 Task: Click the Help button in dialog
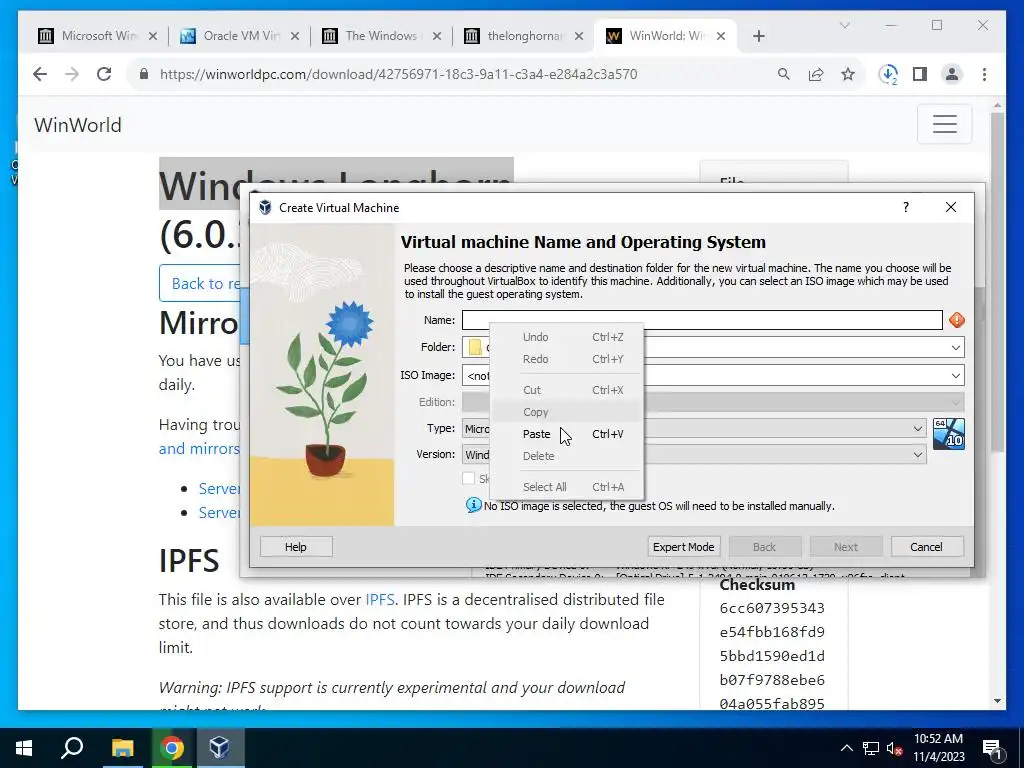pyautogui.click(x=296, y=547)
